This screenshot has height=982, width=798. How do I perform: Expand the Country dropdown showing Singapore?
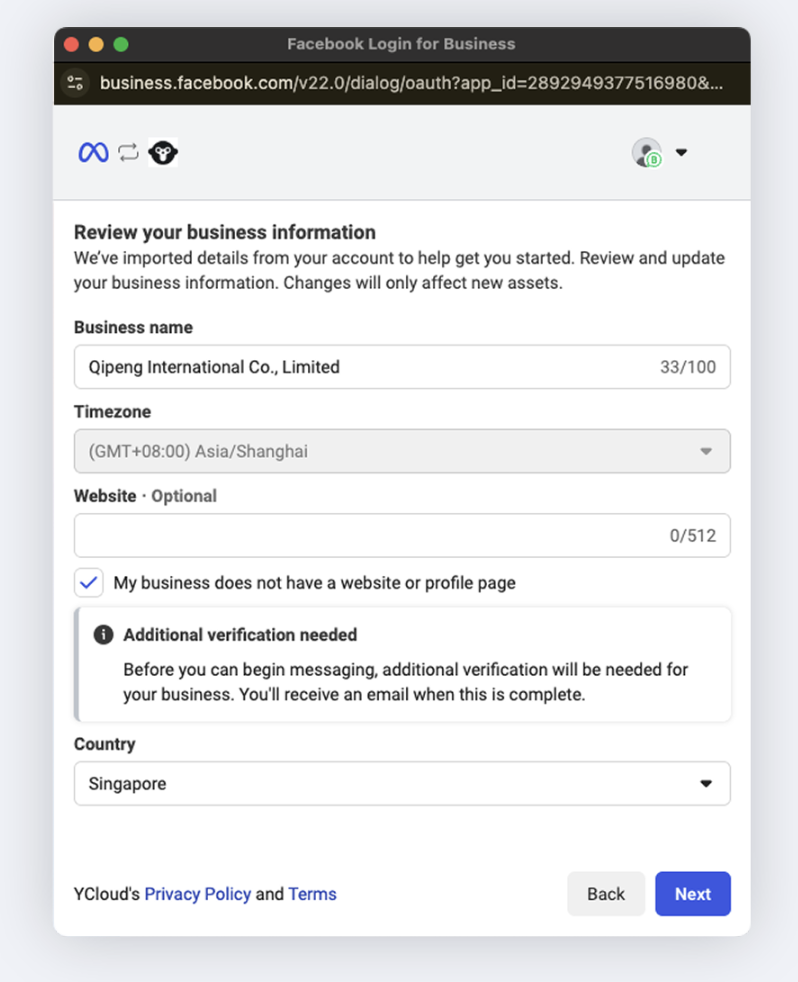402,784
